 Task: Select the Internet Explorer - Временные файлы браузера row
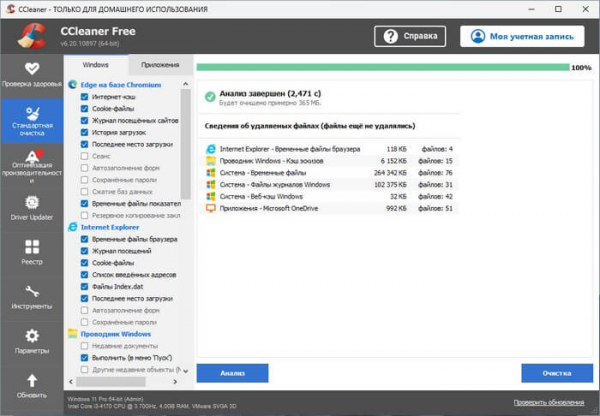329,149
